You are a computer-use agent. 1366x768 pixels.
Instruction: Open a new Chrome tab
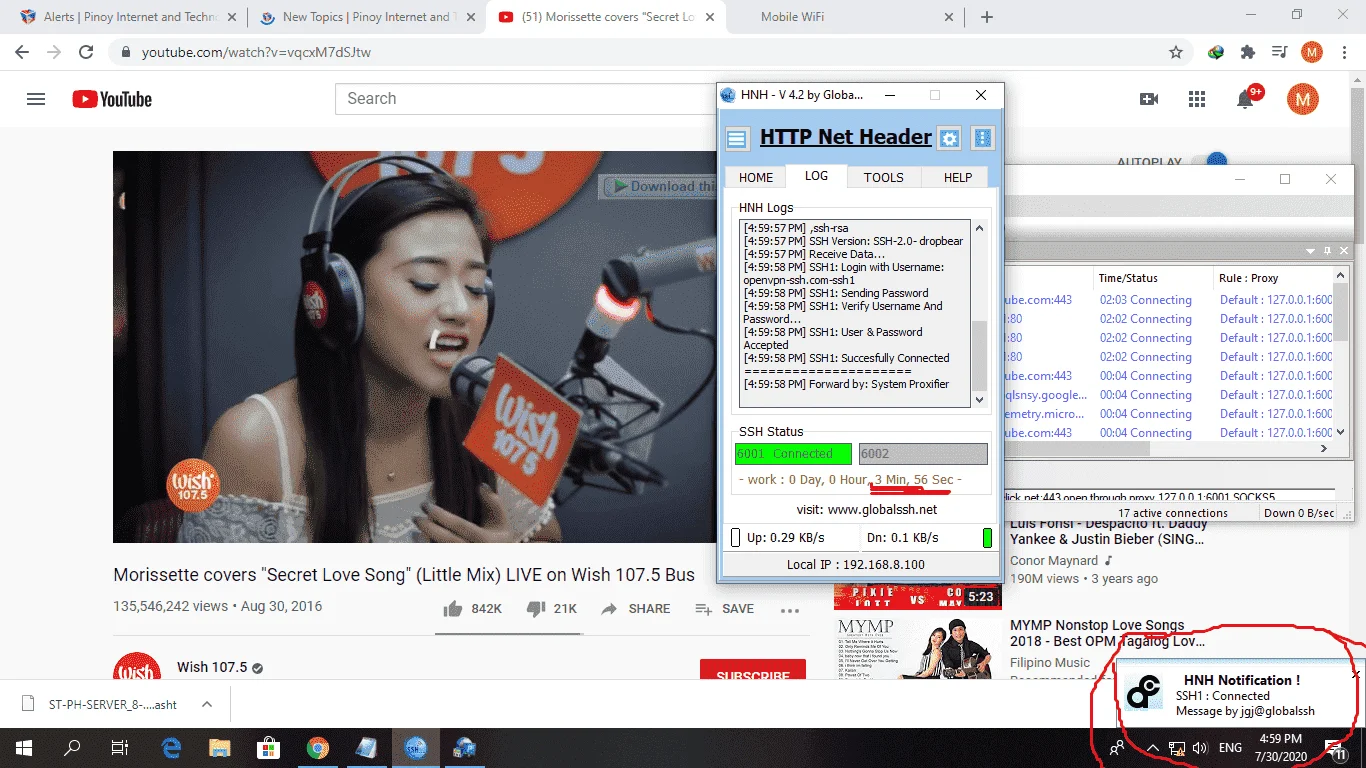[x=987, y=17]
